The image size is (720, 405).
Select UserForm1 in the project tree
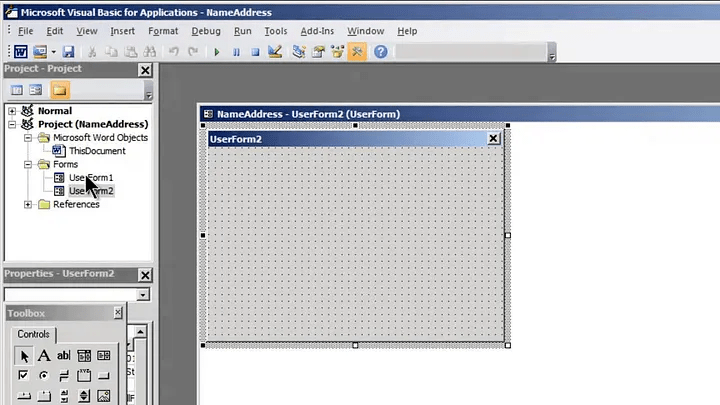(91, 177)
